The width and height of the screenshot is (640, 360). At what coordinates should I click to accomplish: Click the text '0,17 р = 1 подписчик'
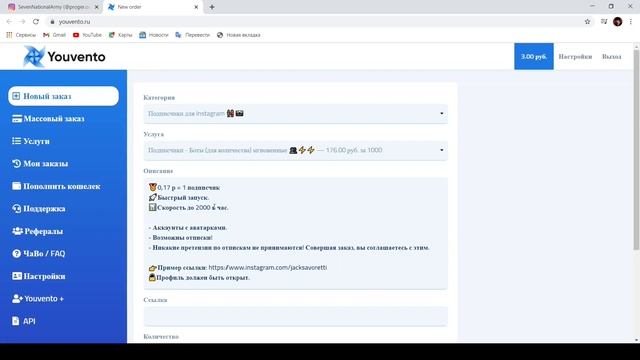click(x=189, y=188)
